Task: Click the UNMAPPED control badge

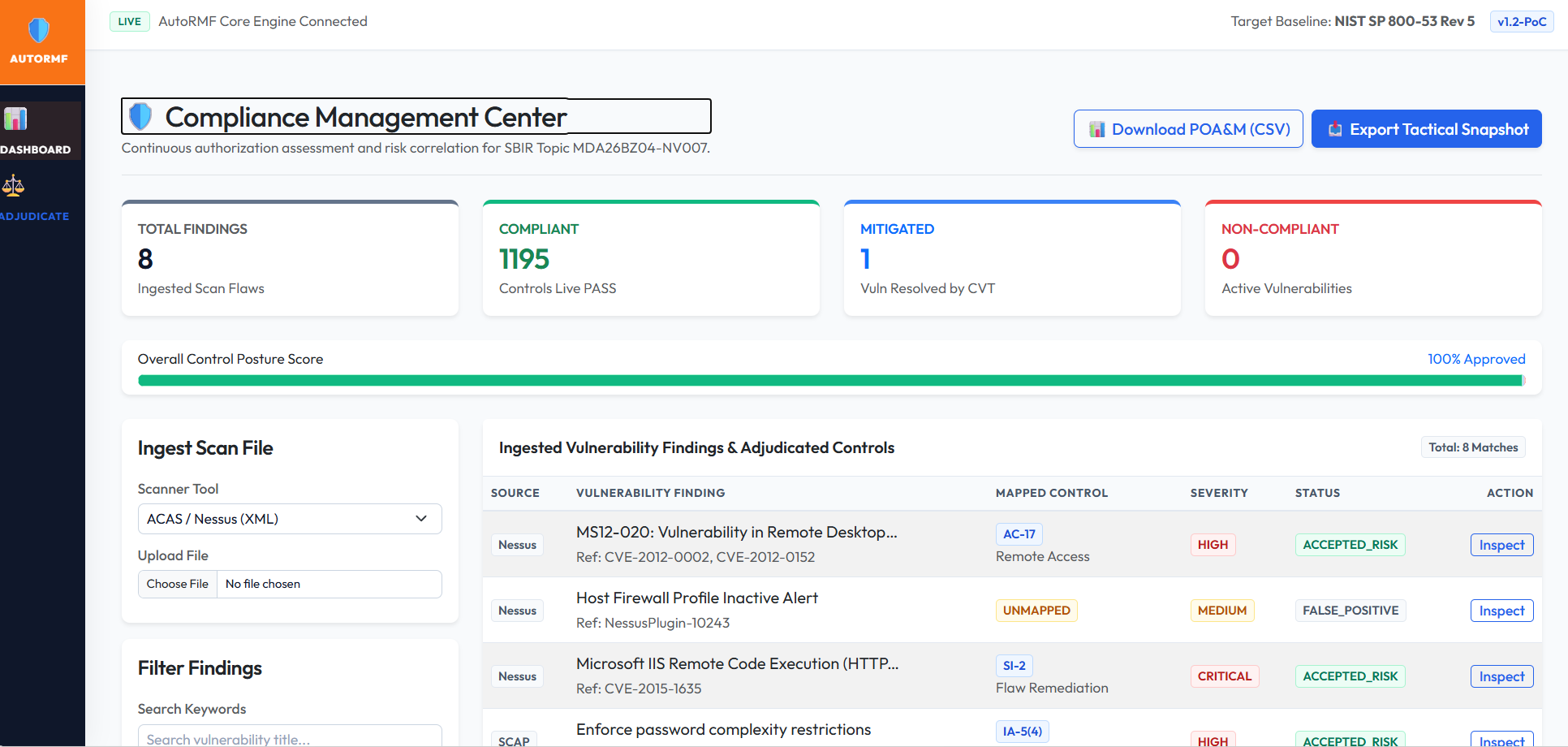Action: 1036,611
